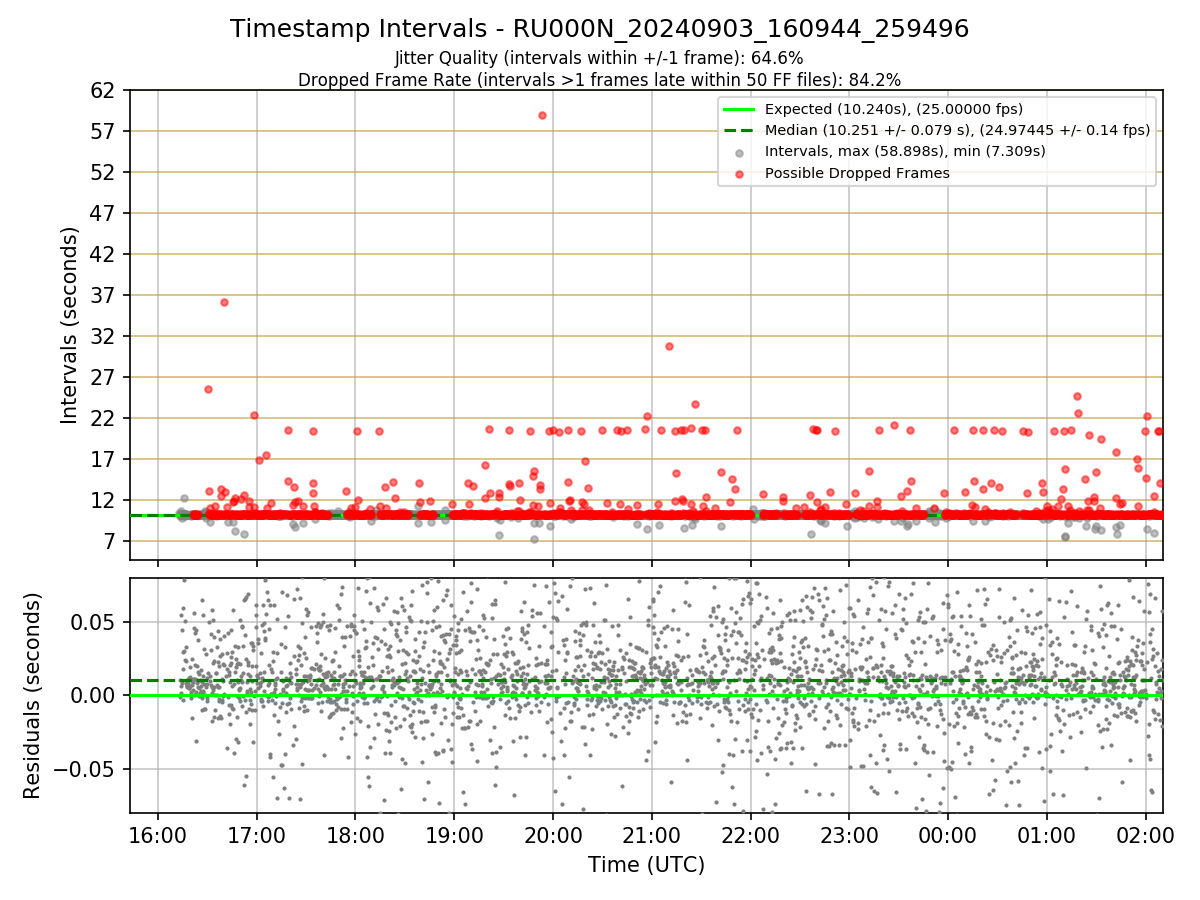
Task: Click the 'Dropped Frame Rate' subtitle showing 84.2%
Action: click(x=599, y=80)
